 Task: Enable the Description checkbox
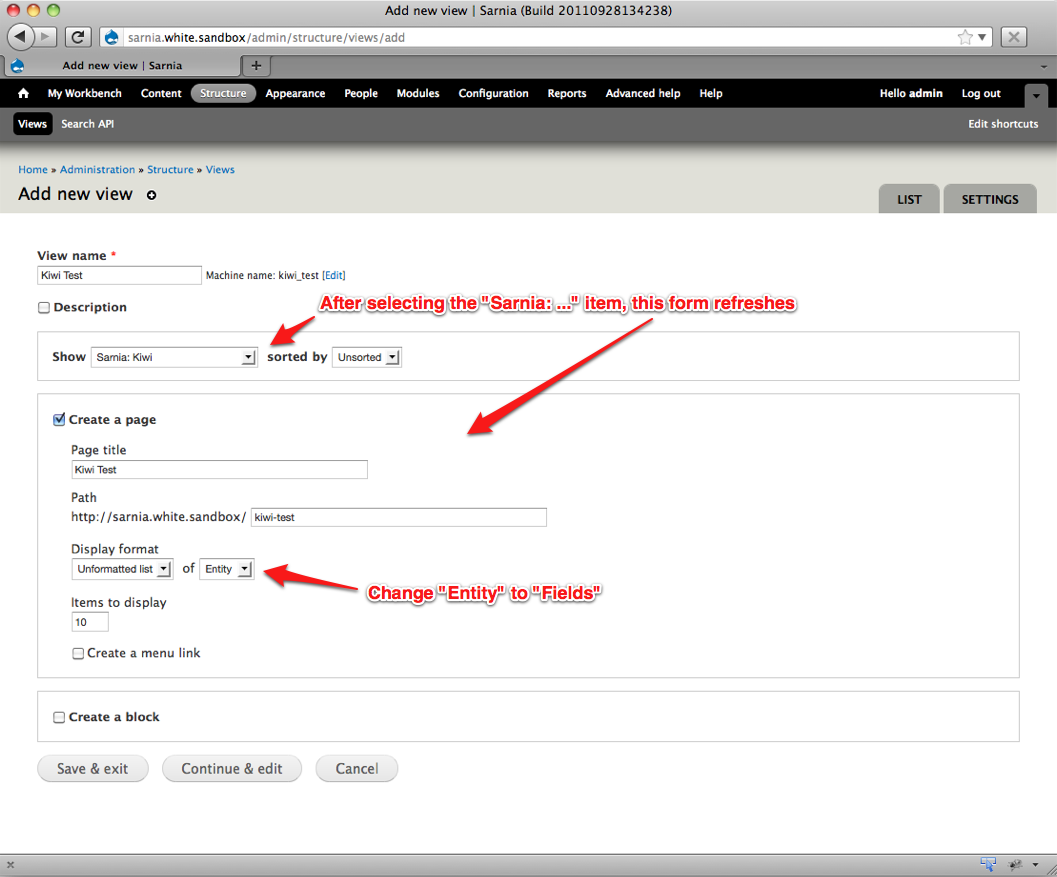(44, 307)
